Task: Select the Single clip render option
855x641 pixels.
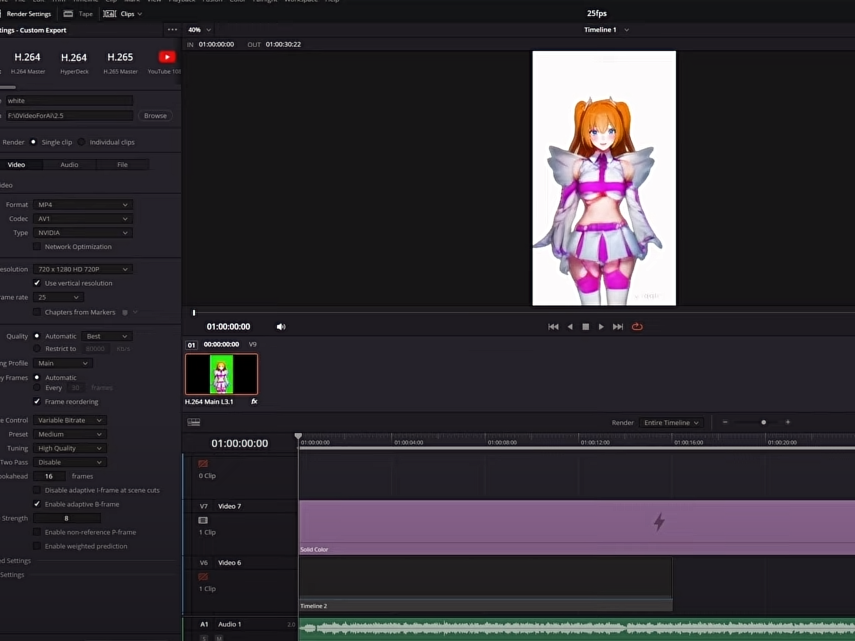Action: [x=33, y=142]
